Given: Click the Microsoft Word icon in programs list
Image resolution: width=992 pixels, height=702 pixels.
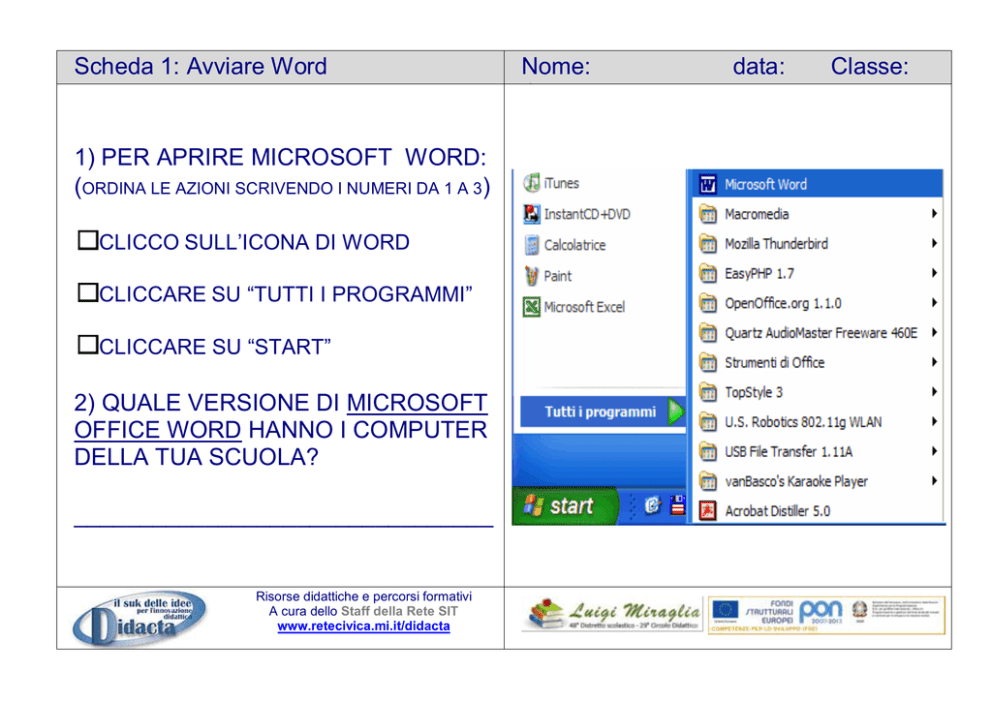Looking at the screenshot, I should [707, 184].
